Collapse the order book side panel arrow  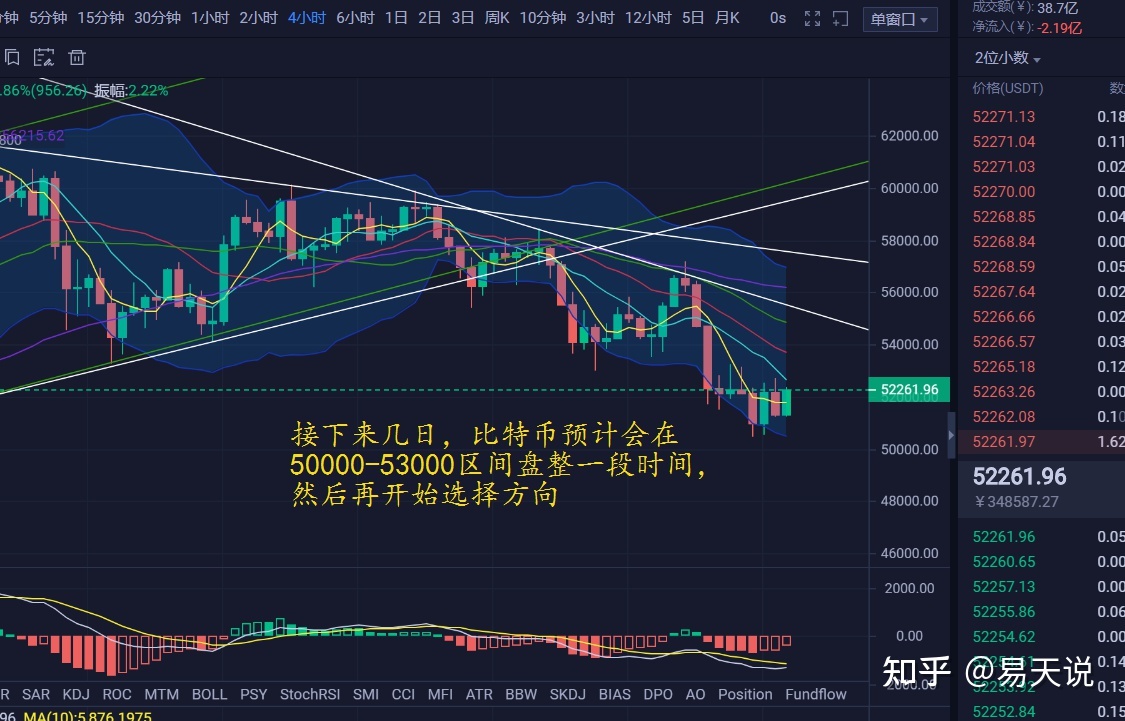tap(951, 435)
